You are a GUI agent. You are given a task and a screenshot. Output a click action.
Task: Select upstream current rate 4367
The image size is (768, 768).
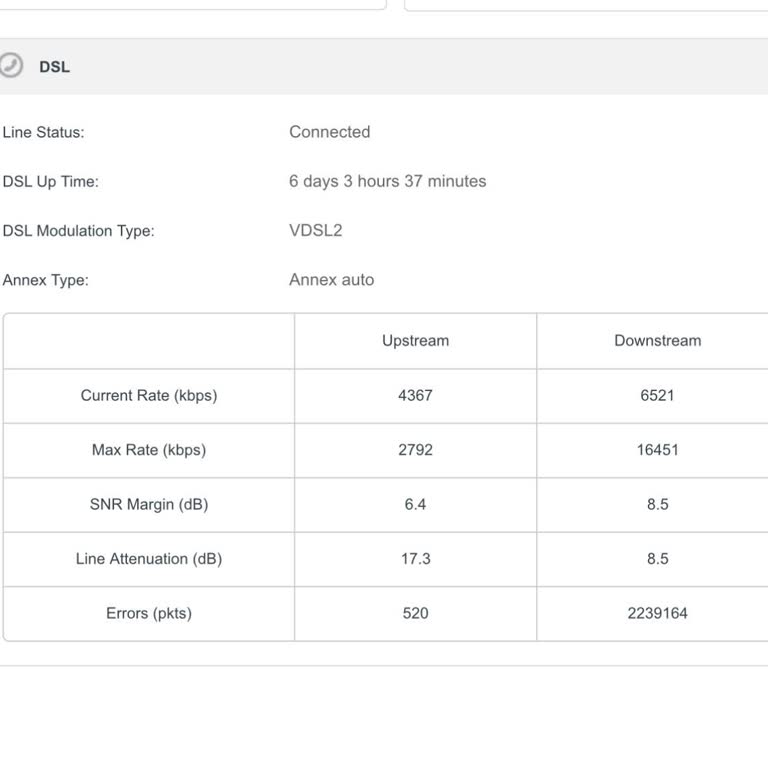[415, 395]
